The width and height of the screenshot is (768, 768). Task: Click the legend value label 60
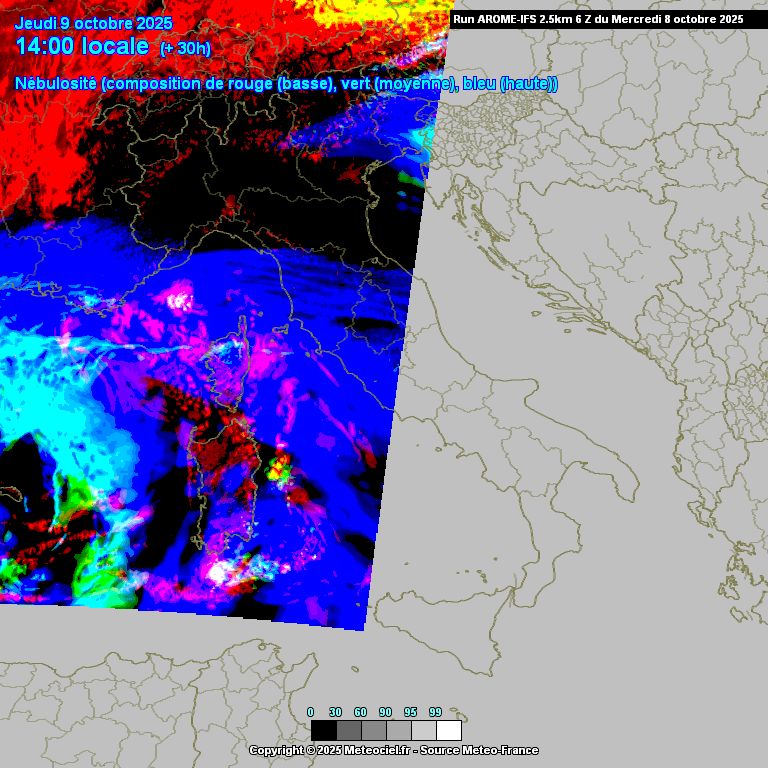pos(360,712)
